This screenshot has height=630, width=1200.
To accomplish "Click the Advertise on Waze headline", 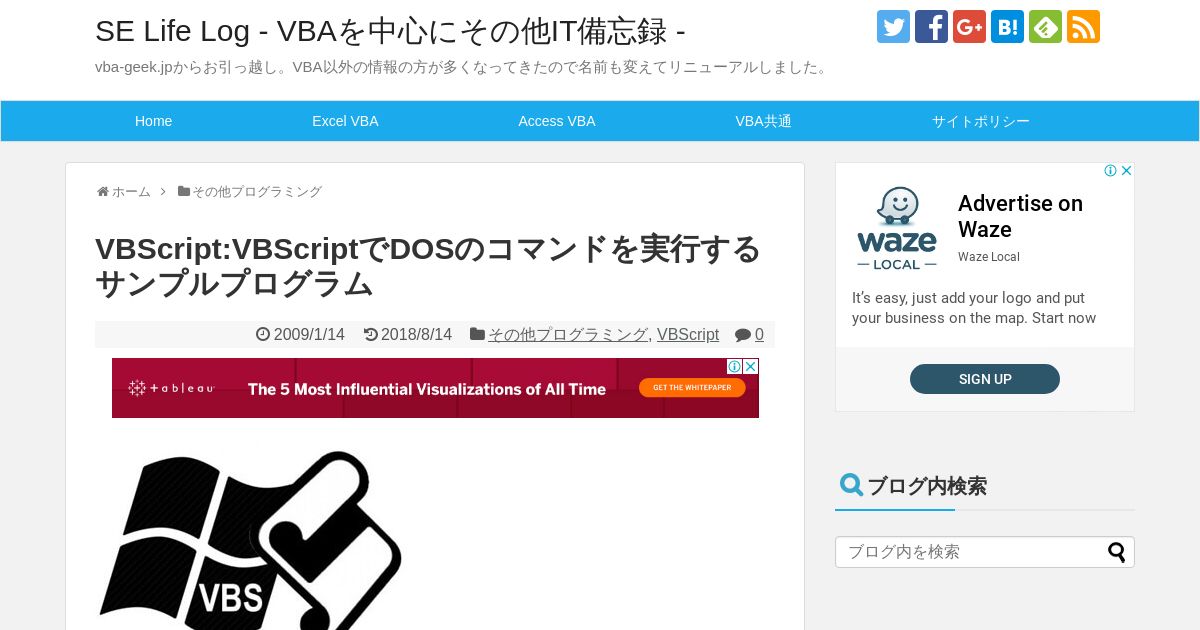I will [x=1020, y=216].
